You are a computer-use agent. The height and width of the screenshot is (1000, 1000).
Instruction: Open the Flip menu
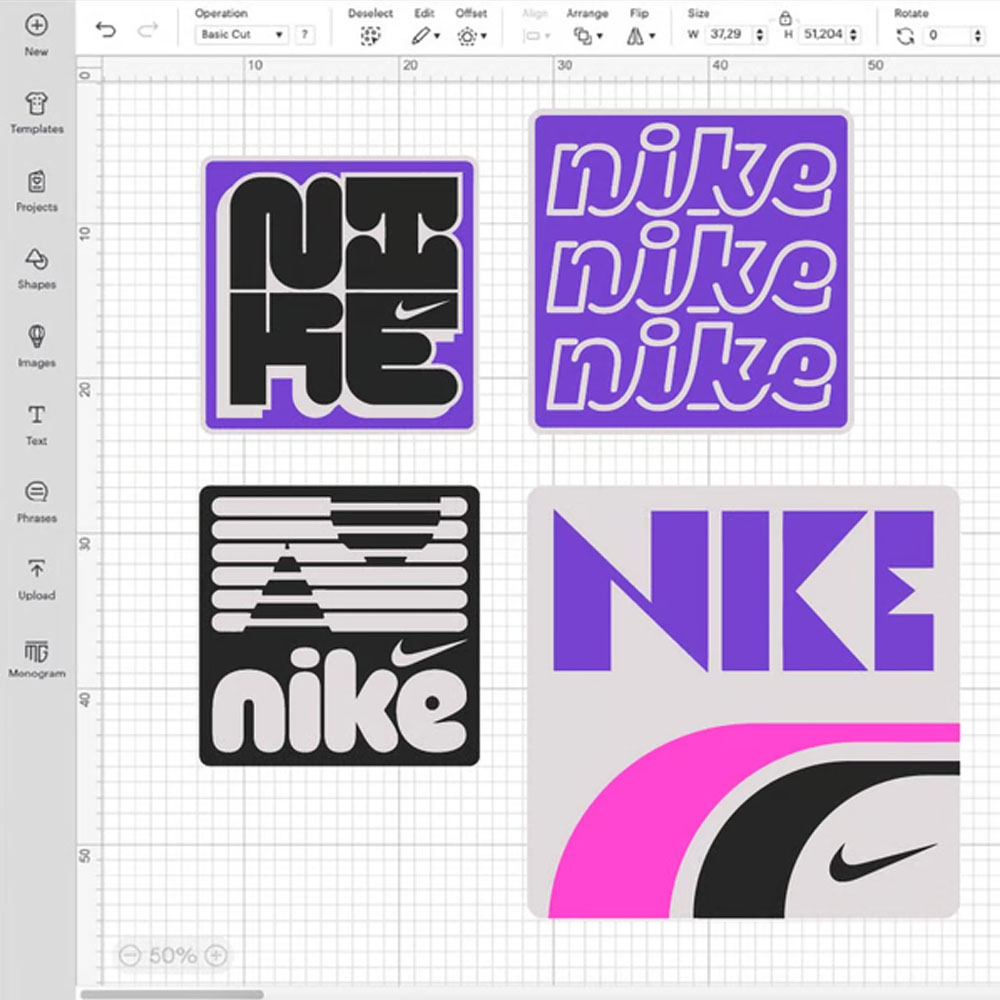pyautogui.click(x=639, y=36)
